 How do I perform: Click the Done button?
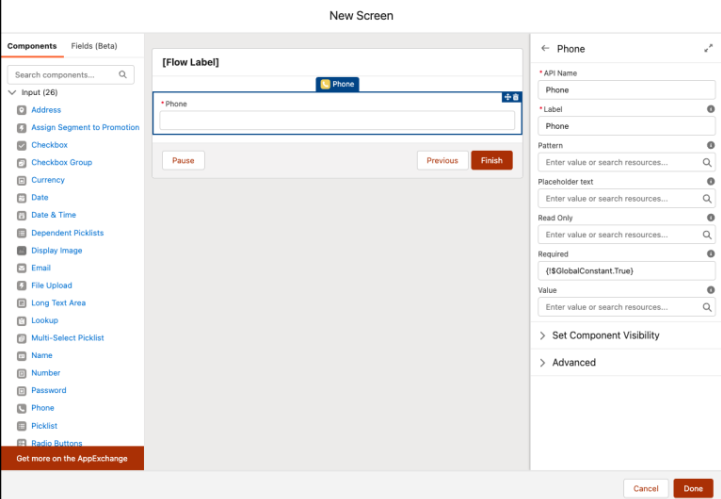pyautogui.click(x=693, y=488)
